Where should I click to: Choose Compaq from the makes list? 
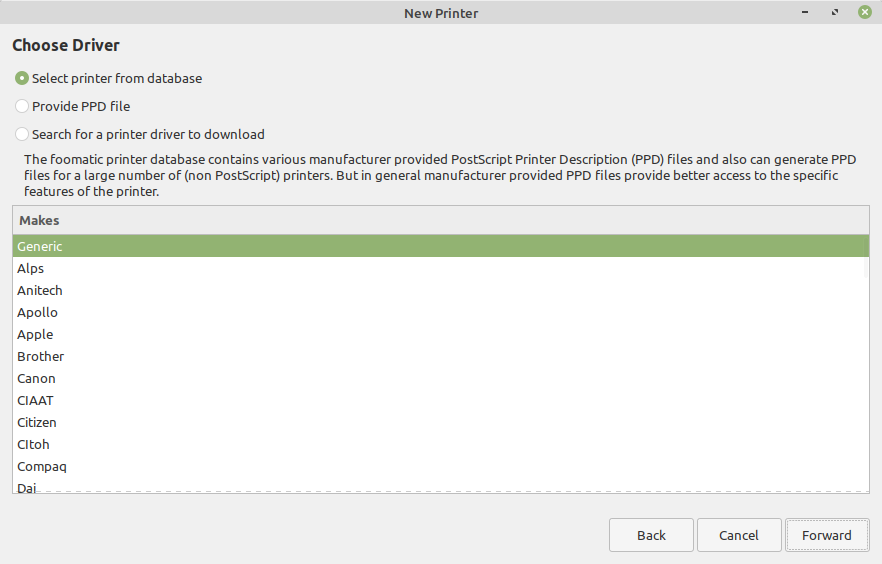pos(441,466)
